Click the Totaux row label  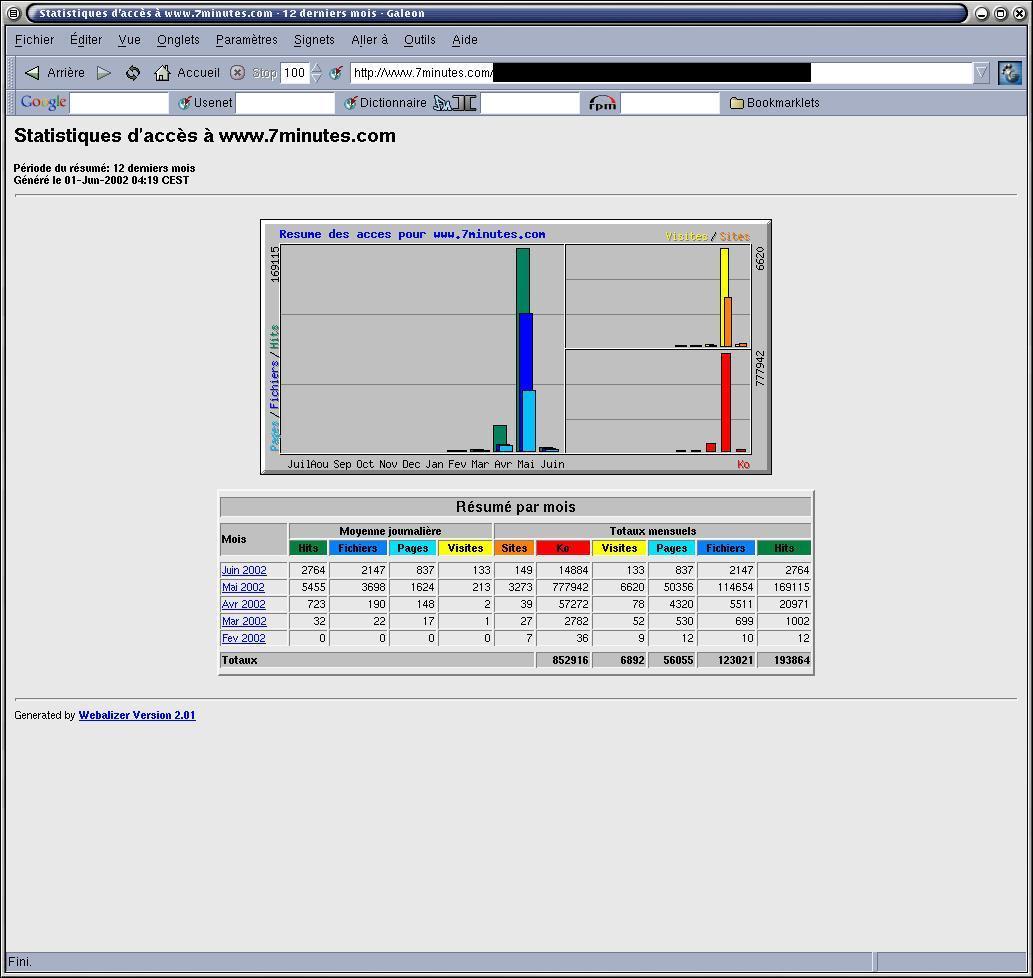[x=377, y=660]
